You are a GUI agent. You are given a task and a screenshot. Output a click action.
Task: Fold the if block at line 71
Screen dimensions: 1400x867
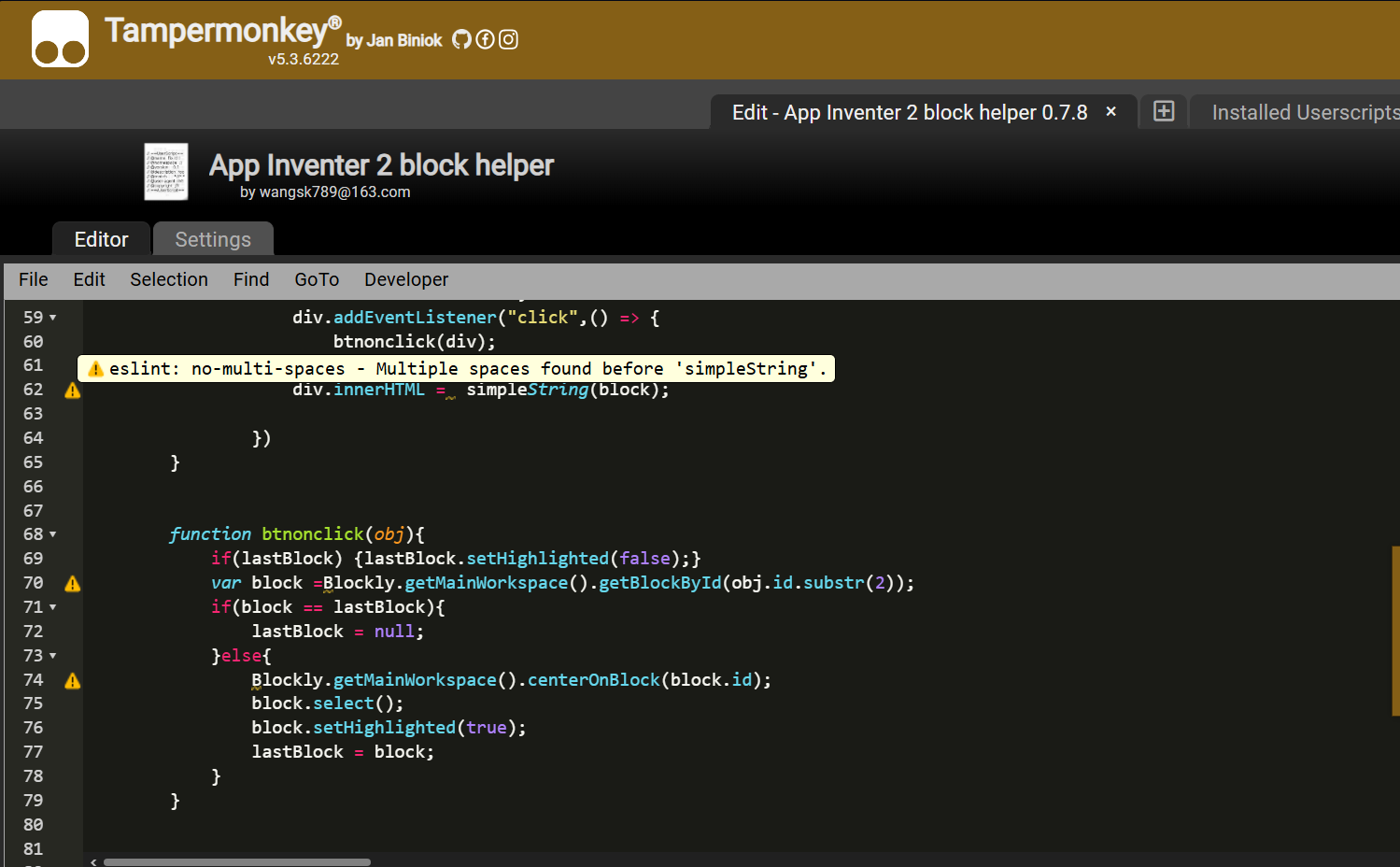(53, 607)
